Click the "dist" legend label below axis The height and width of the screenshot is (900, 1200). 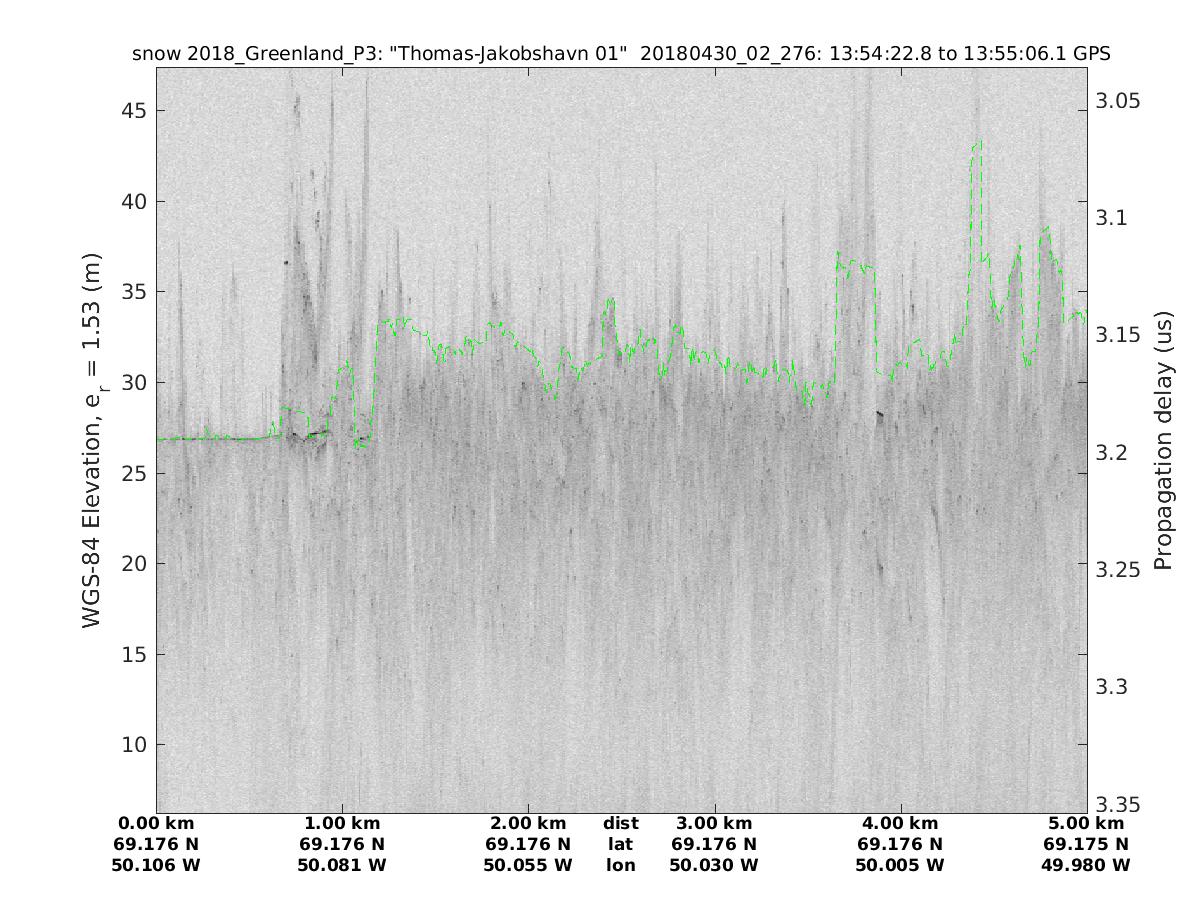[620, 824]
